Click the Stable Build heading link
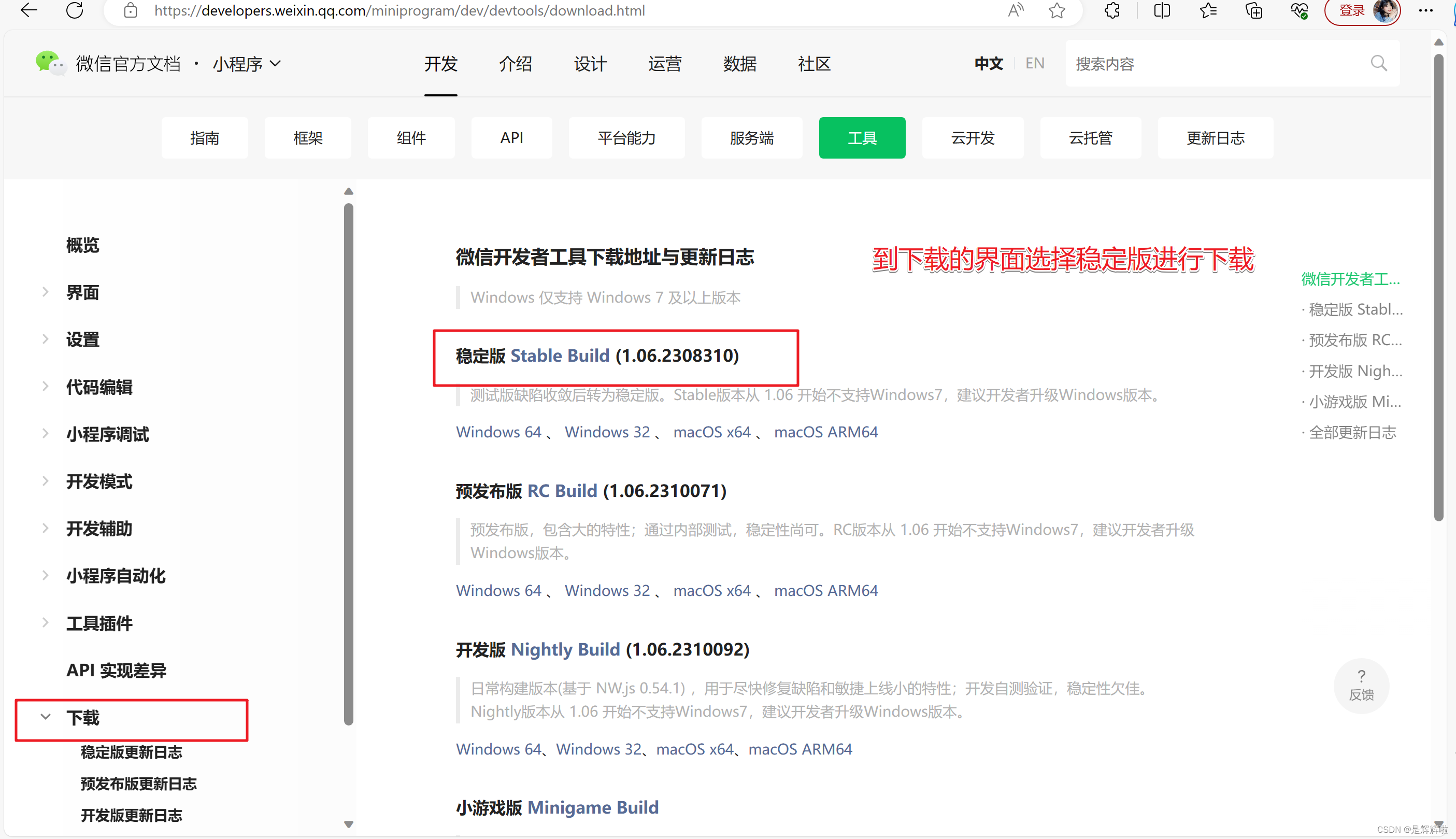 click(x=560, y=355)
